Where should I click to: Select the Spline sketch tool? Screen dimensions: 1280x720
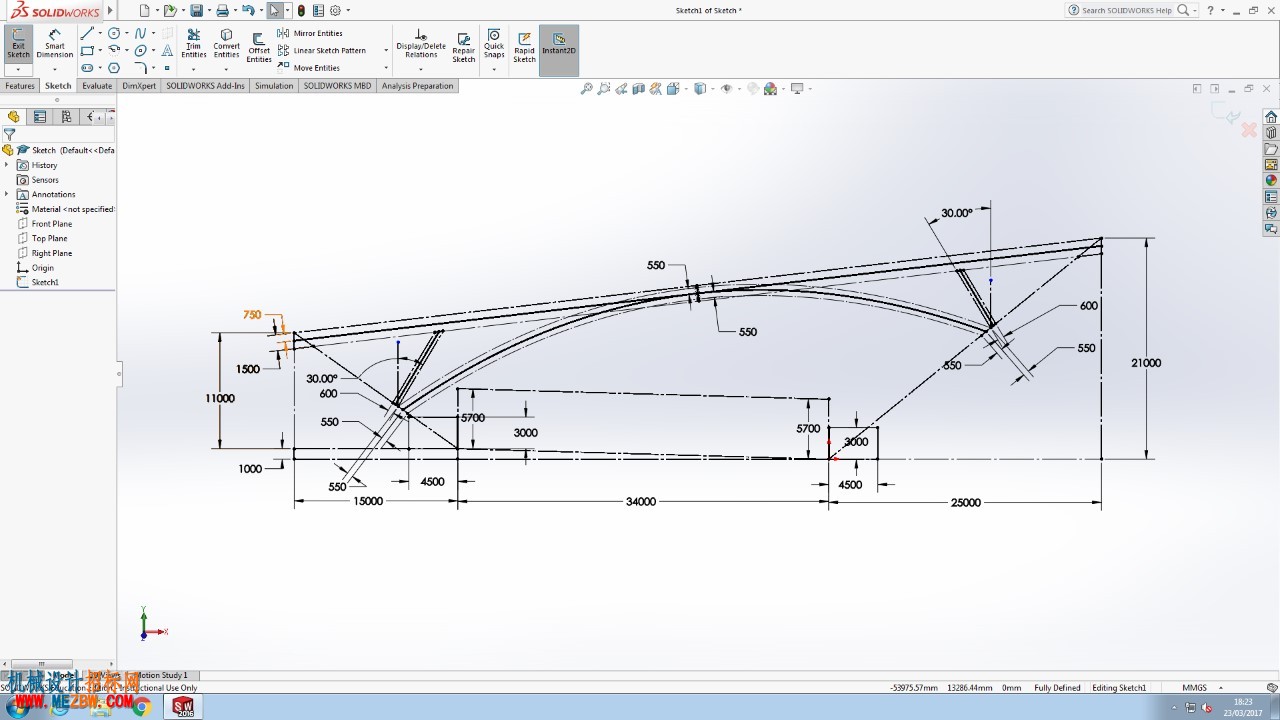pyautogui.click(x=141, y=33)
